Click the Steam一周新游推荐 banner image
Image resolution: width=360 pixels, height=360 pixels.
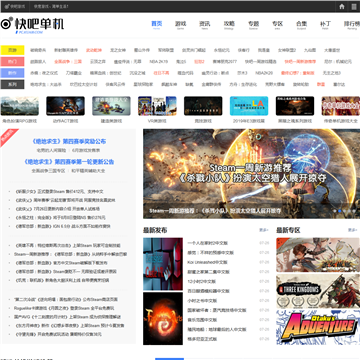(251, 174)
